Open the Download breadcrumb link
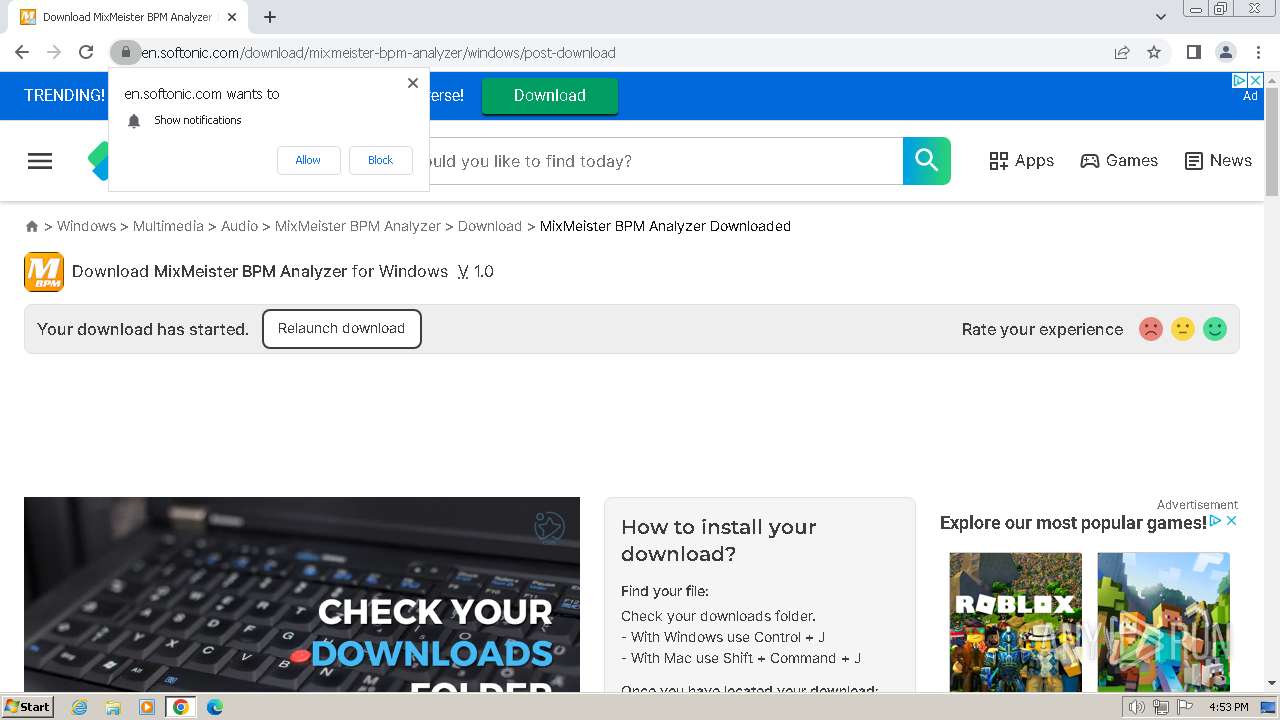 pos(490,226)
